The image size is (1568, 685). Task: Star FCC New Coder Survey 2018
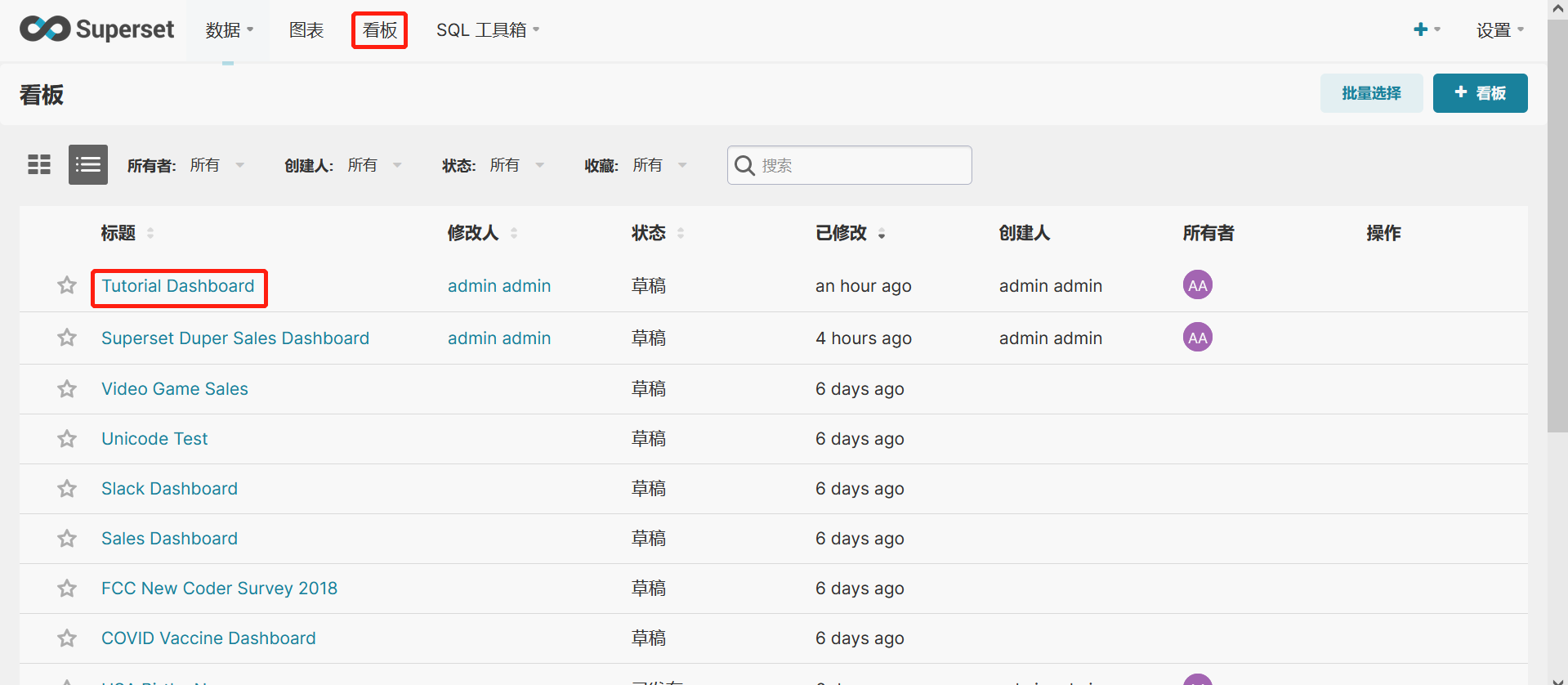coord(67,589)
